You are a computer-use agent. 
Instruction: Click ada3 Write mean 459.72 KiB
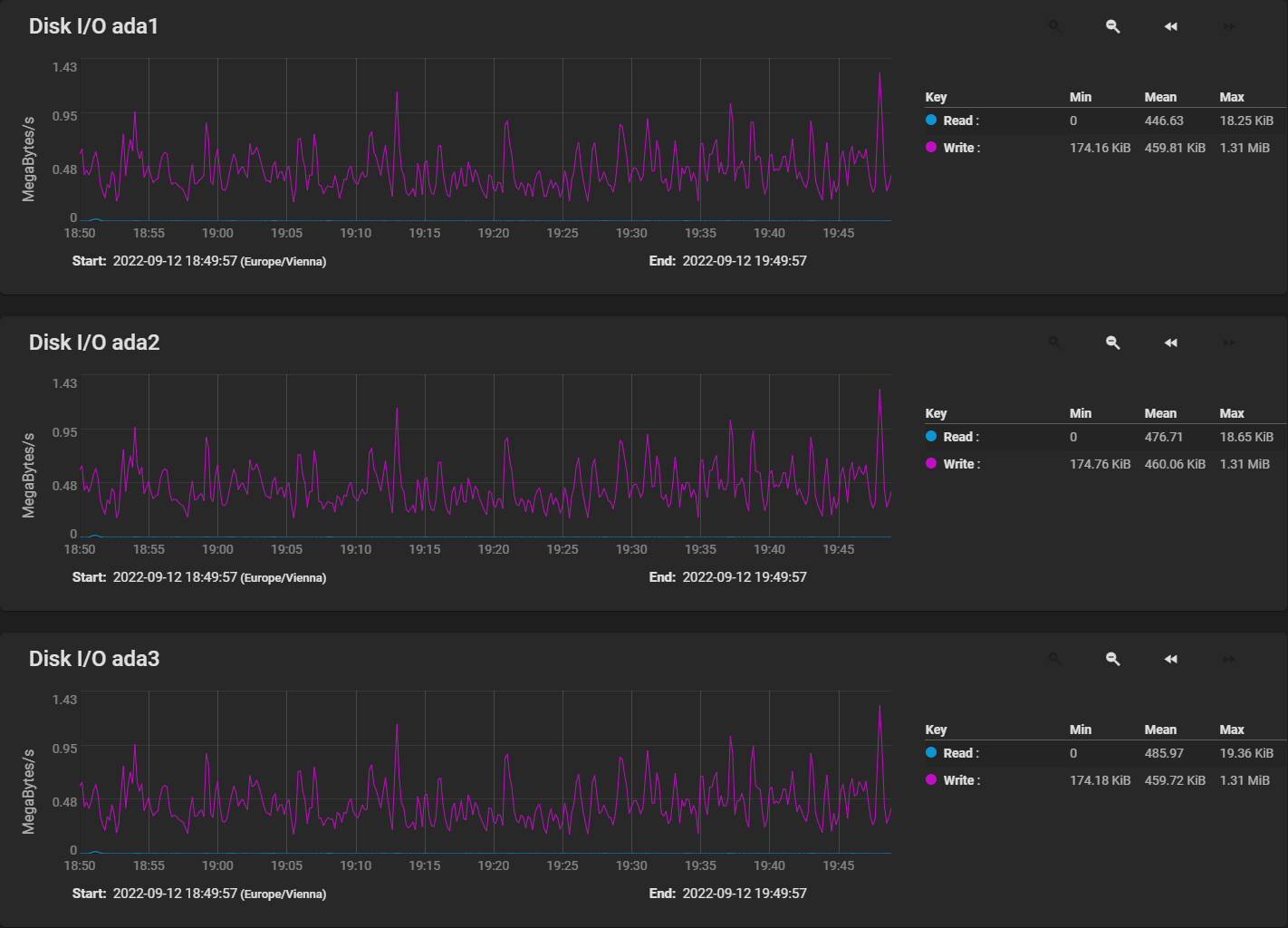point(1175,780)
